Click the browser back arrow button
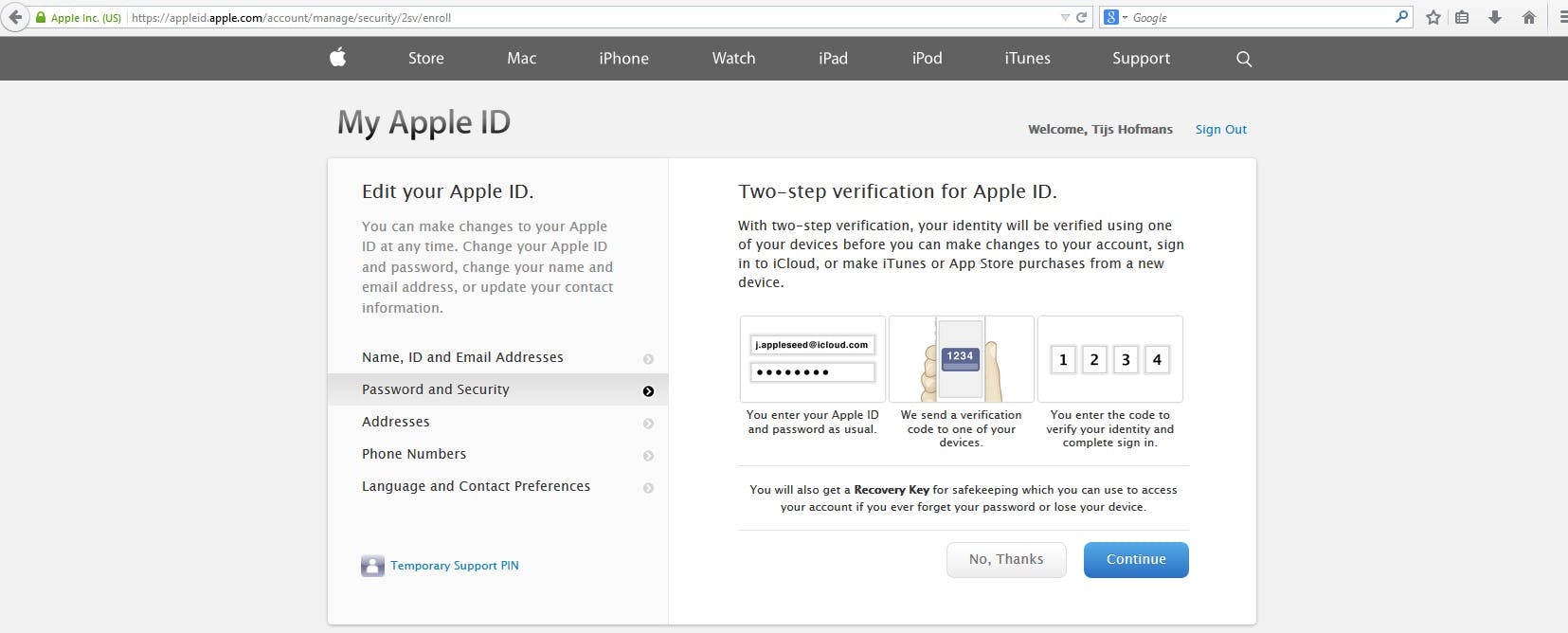The image size is (1568, 633). coord(14,17)
